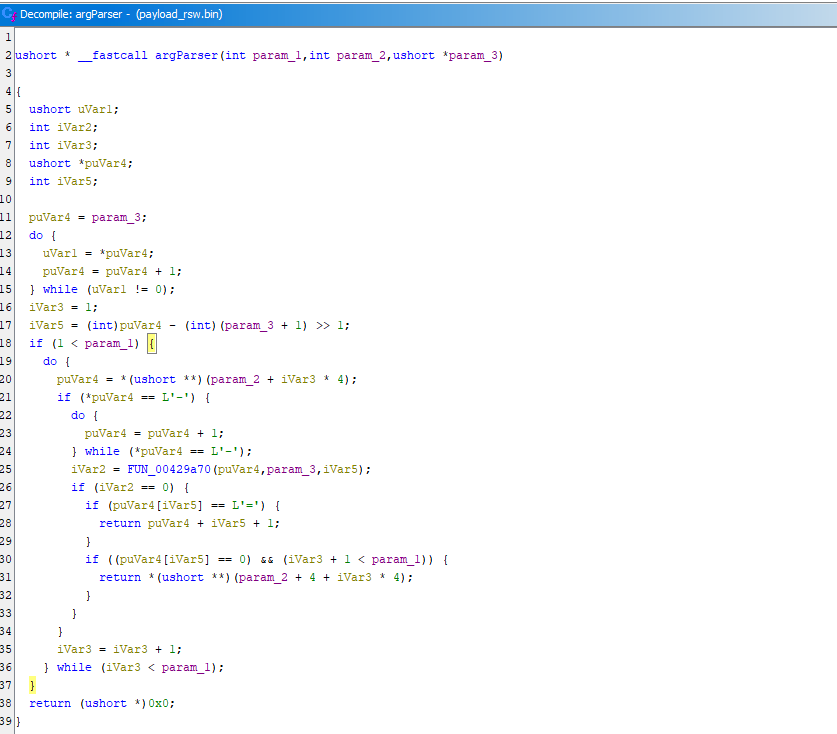Click 'puVar4 = param_3;' on line 11

pos(88,217)
